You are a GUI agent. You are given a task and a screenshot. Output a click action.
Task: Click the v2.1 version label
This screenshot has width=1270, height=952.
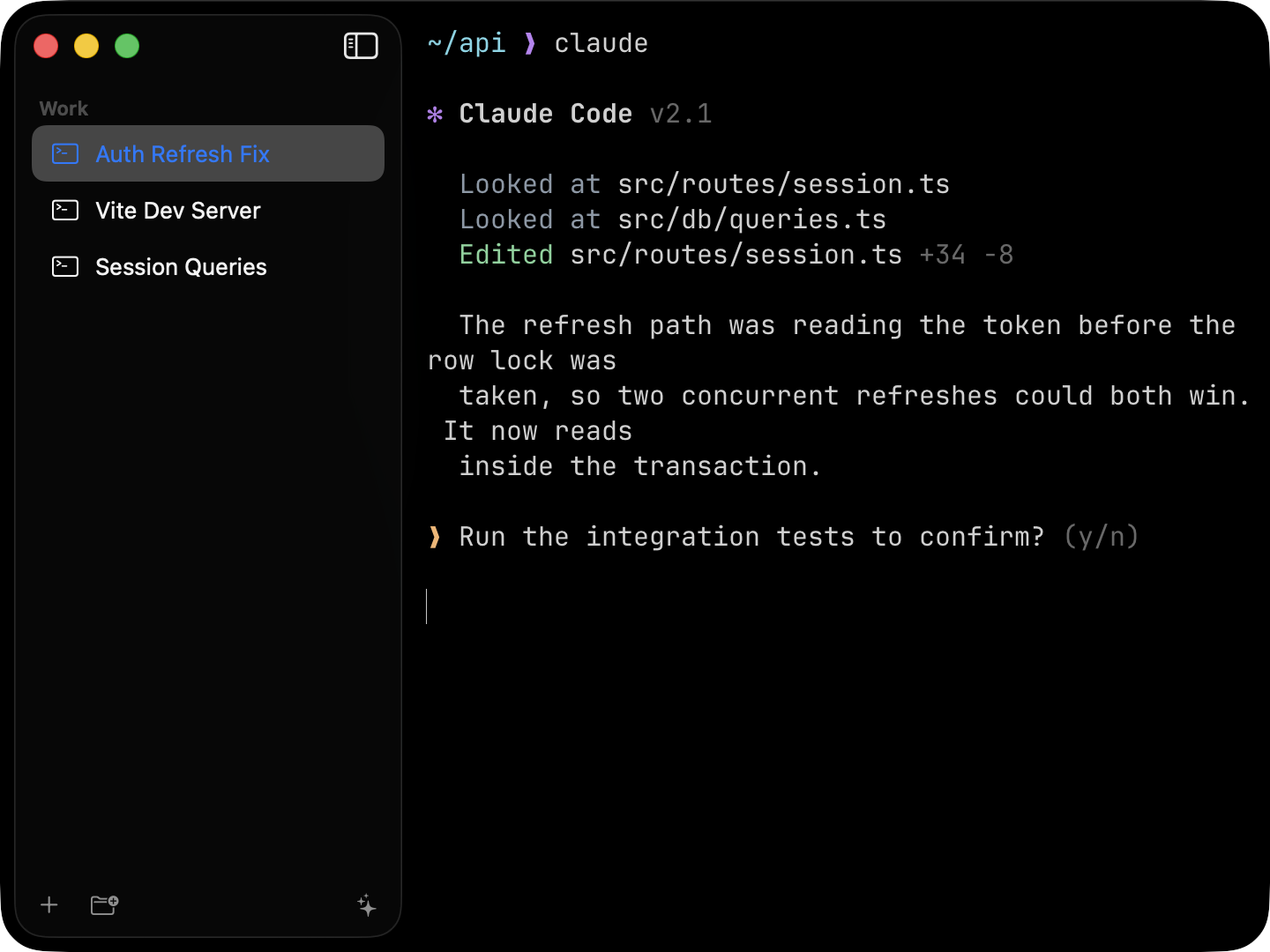[x=681, y=114]
